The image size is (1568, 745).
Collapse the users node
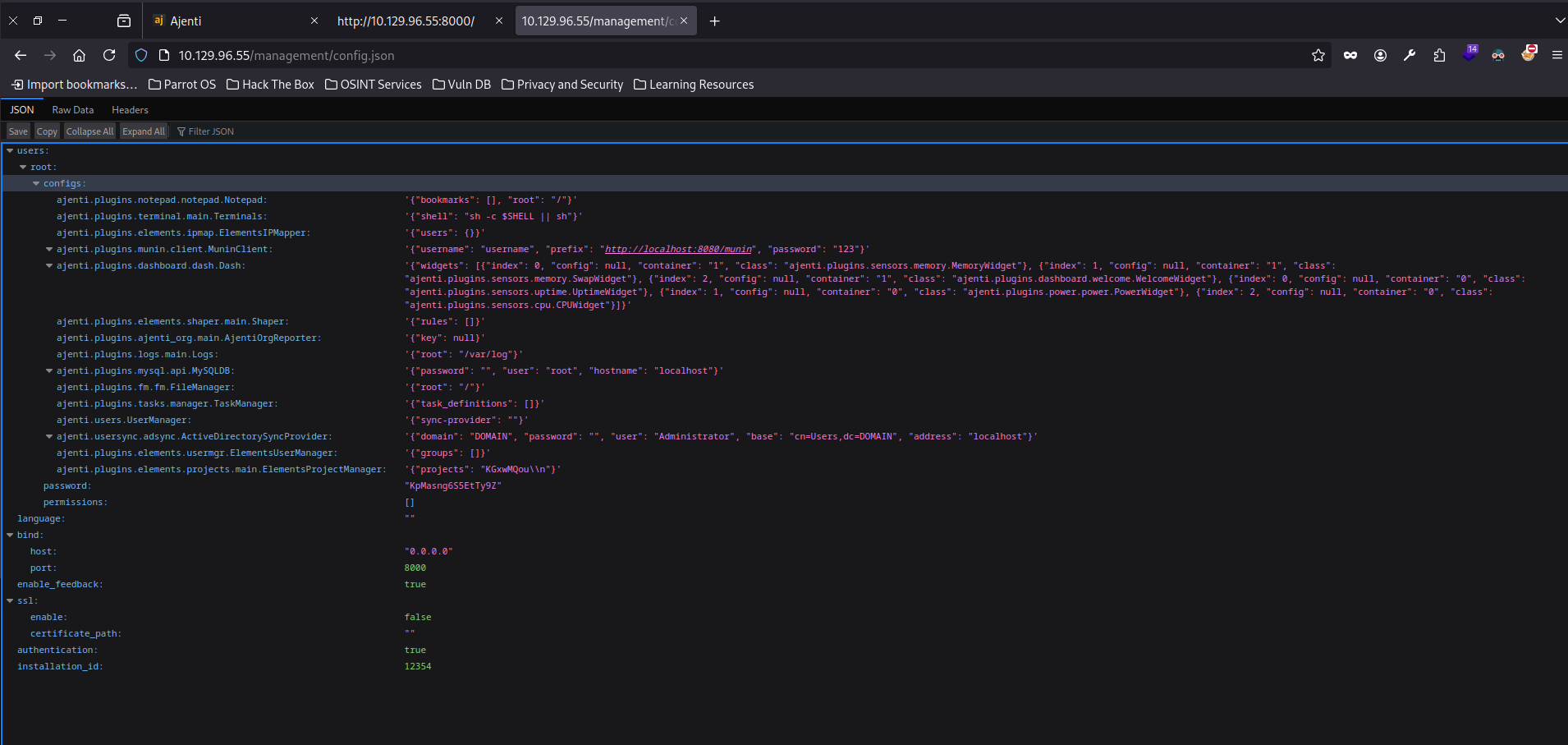pos(10,151)
